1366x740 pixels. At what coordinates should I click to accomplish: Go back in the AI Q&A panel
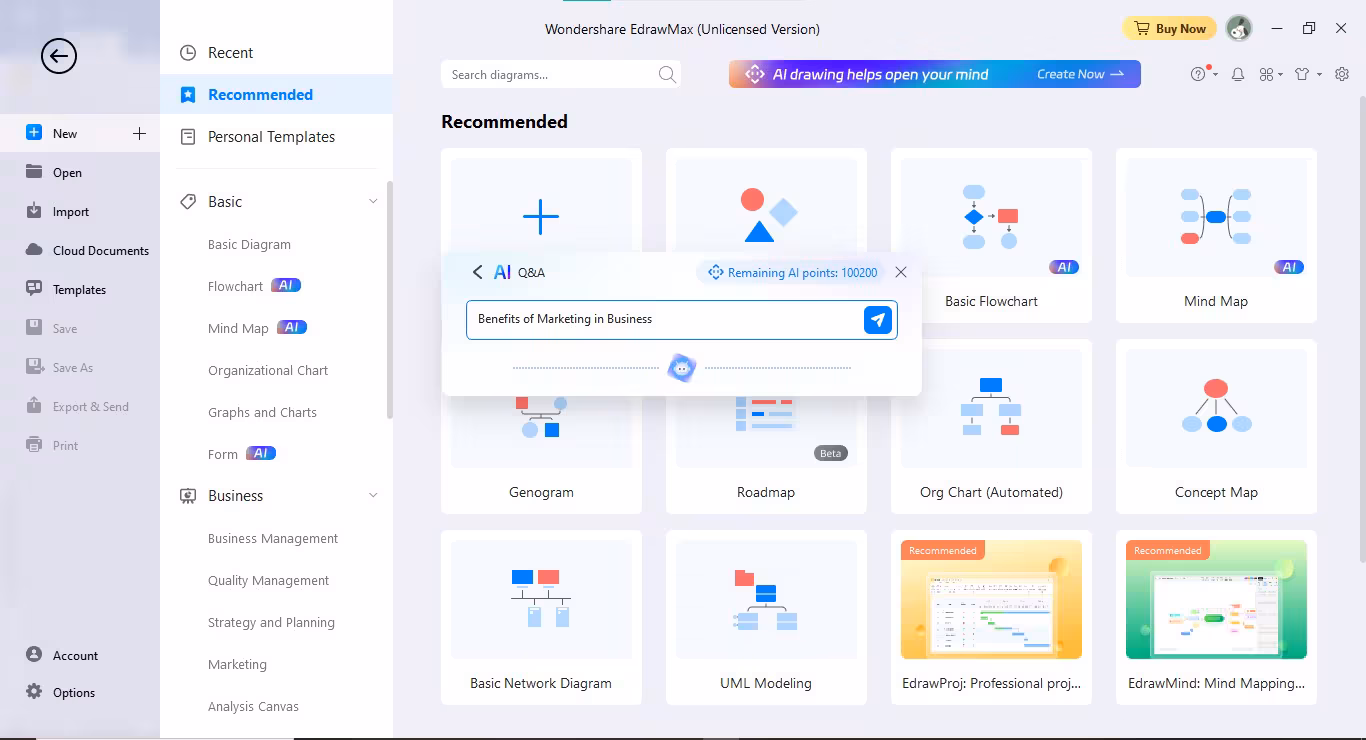pyautogui.click(x=477, y=272)
